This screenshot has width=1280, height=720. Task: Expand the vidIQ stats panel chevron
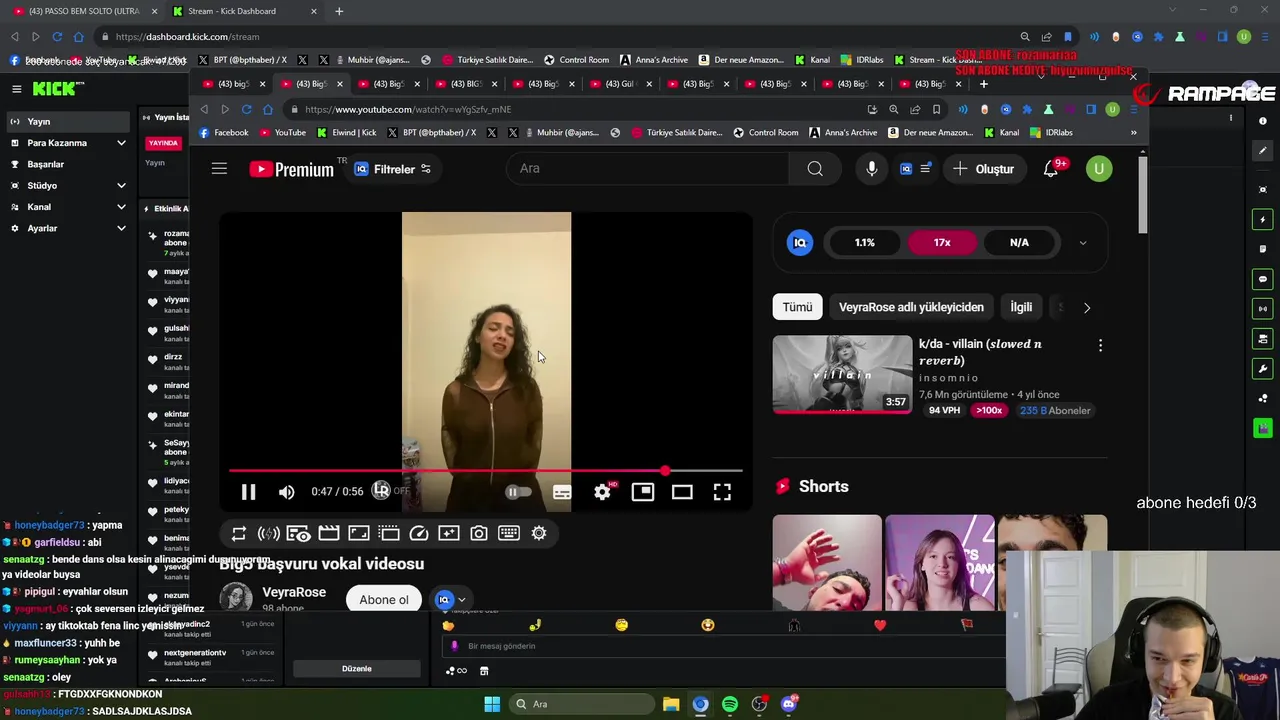pos(1083,243)
